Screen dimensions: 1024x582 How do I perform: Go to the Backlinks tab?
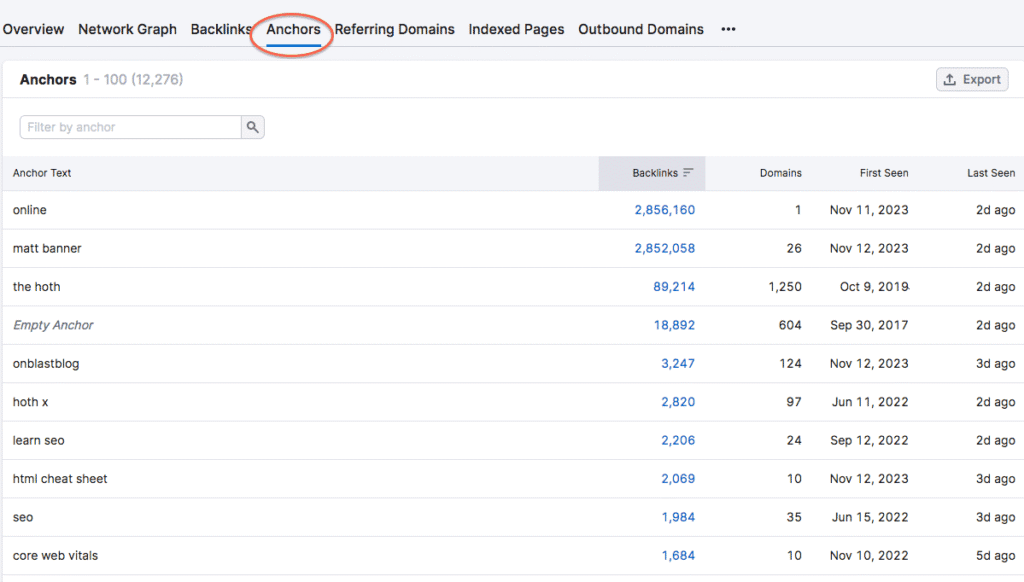221,30
